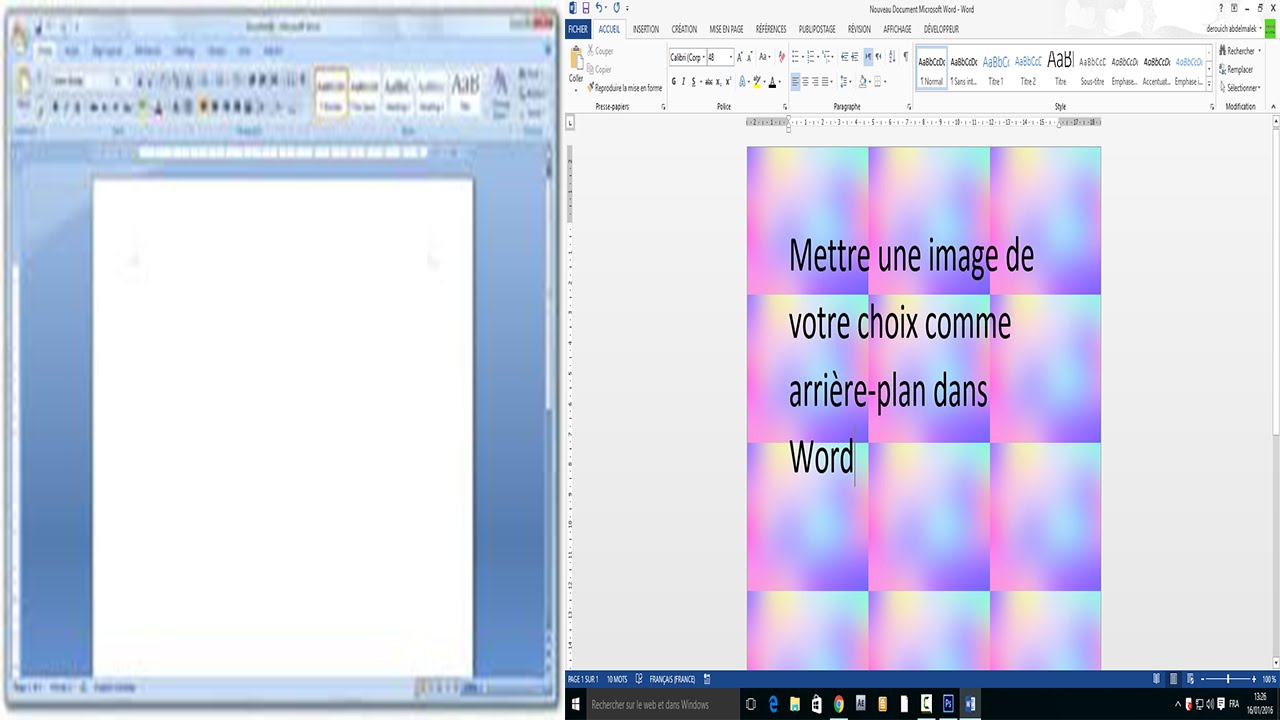Open the INSERTION ribbon tab
1280x720 pixels.
[645, 30]
